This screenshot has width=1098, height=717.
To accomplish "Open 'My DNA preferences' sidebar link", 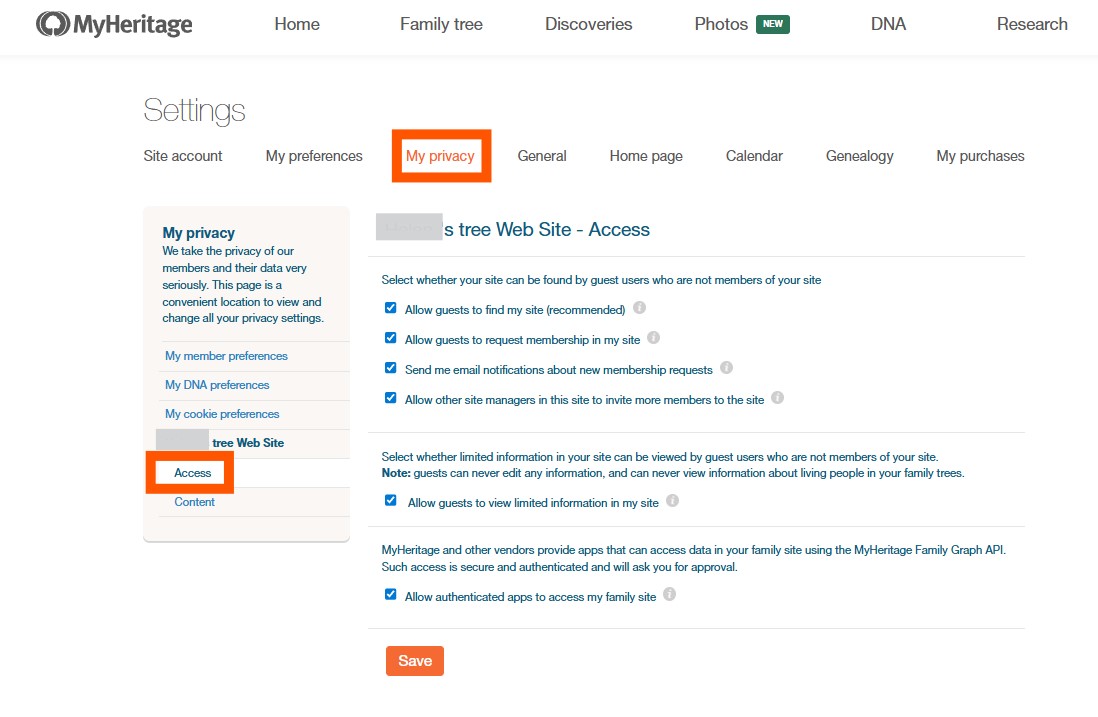I will coord(217,385).
